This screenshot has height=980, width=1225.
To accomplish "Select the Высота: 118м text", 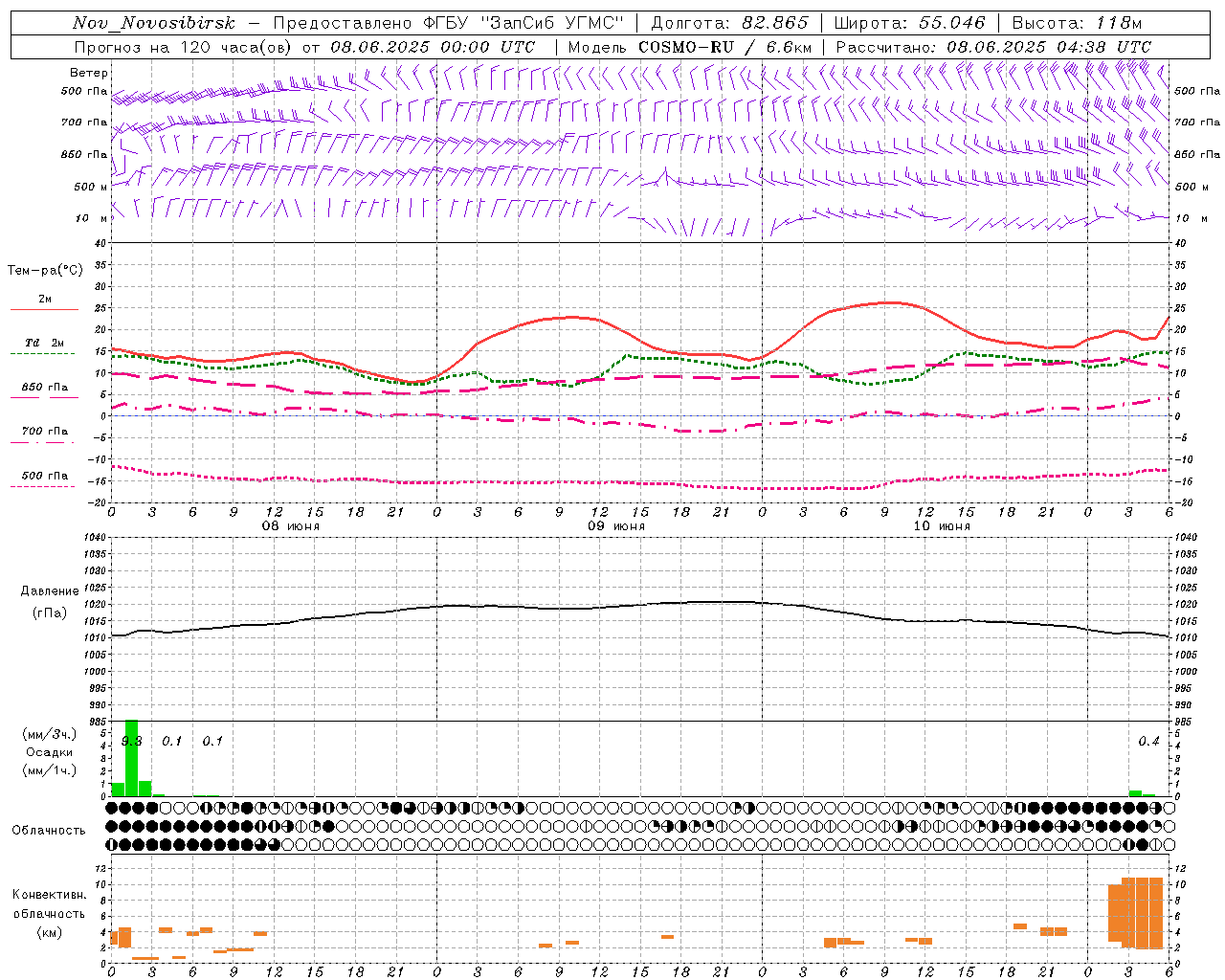I will tap(1077, 23).
